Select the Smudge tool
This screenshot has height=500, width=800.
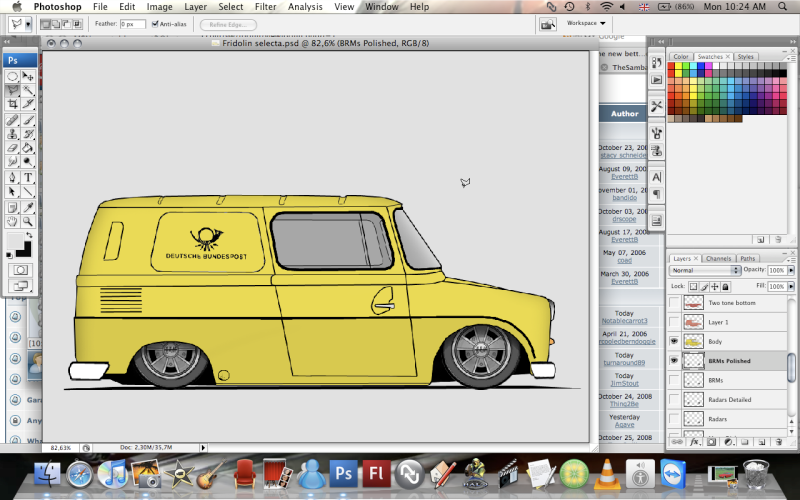[x=12, y=162]
